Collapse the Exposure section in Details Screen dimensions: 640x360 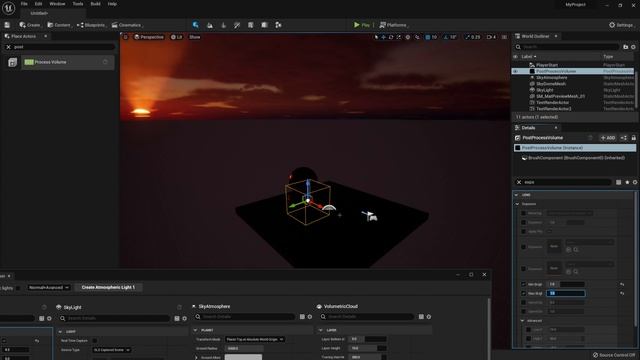point(518,204)
